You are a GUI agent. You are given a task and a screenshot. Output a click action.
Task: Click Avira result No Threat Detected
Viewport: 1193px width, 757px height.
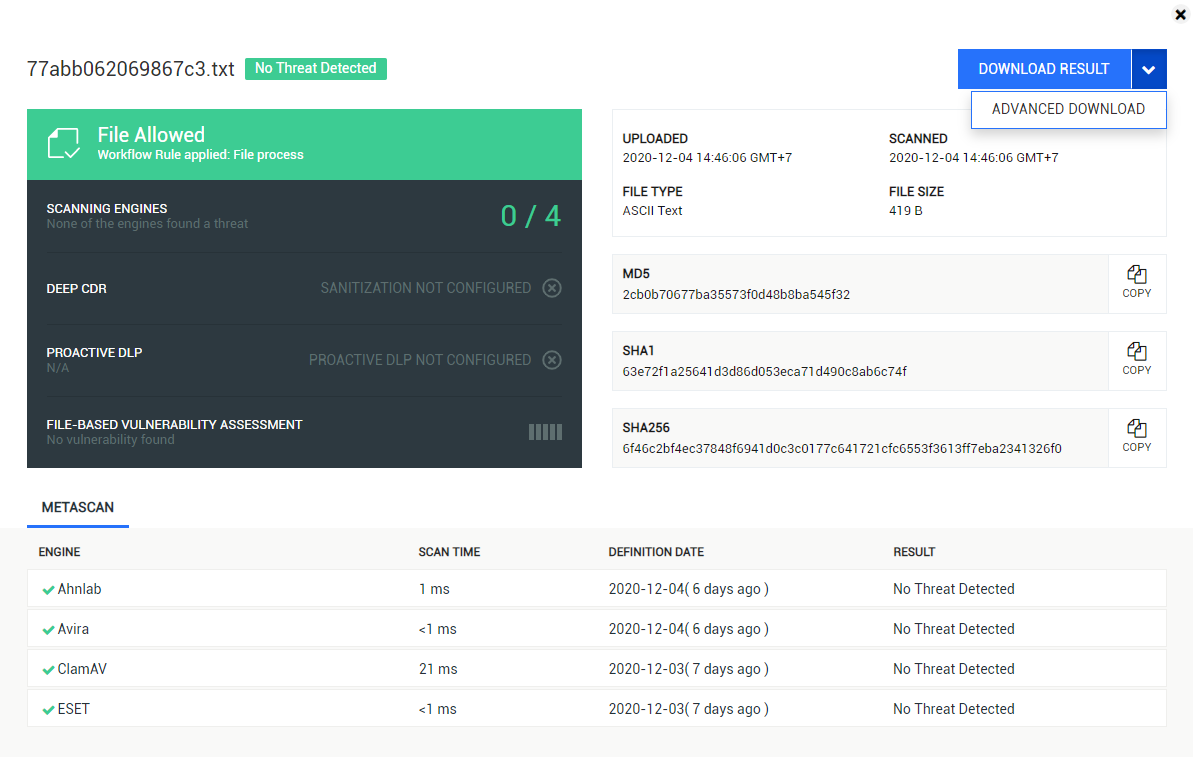click(953, 629)
